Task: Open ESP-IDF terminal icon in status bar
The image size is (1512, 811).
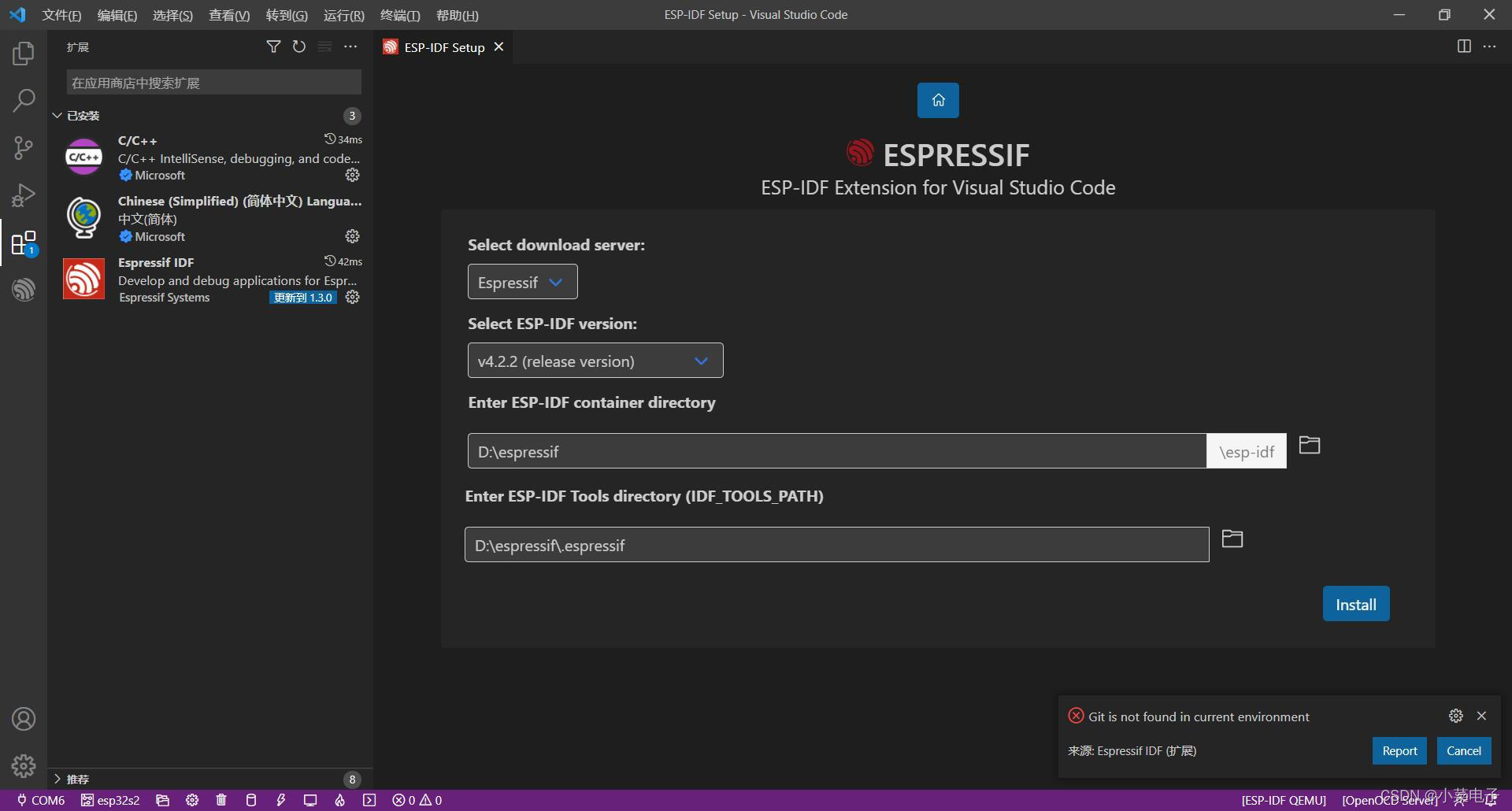Action: tap(369, 800)
